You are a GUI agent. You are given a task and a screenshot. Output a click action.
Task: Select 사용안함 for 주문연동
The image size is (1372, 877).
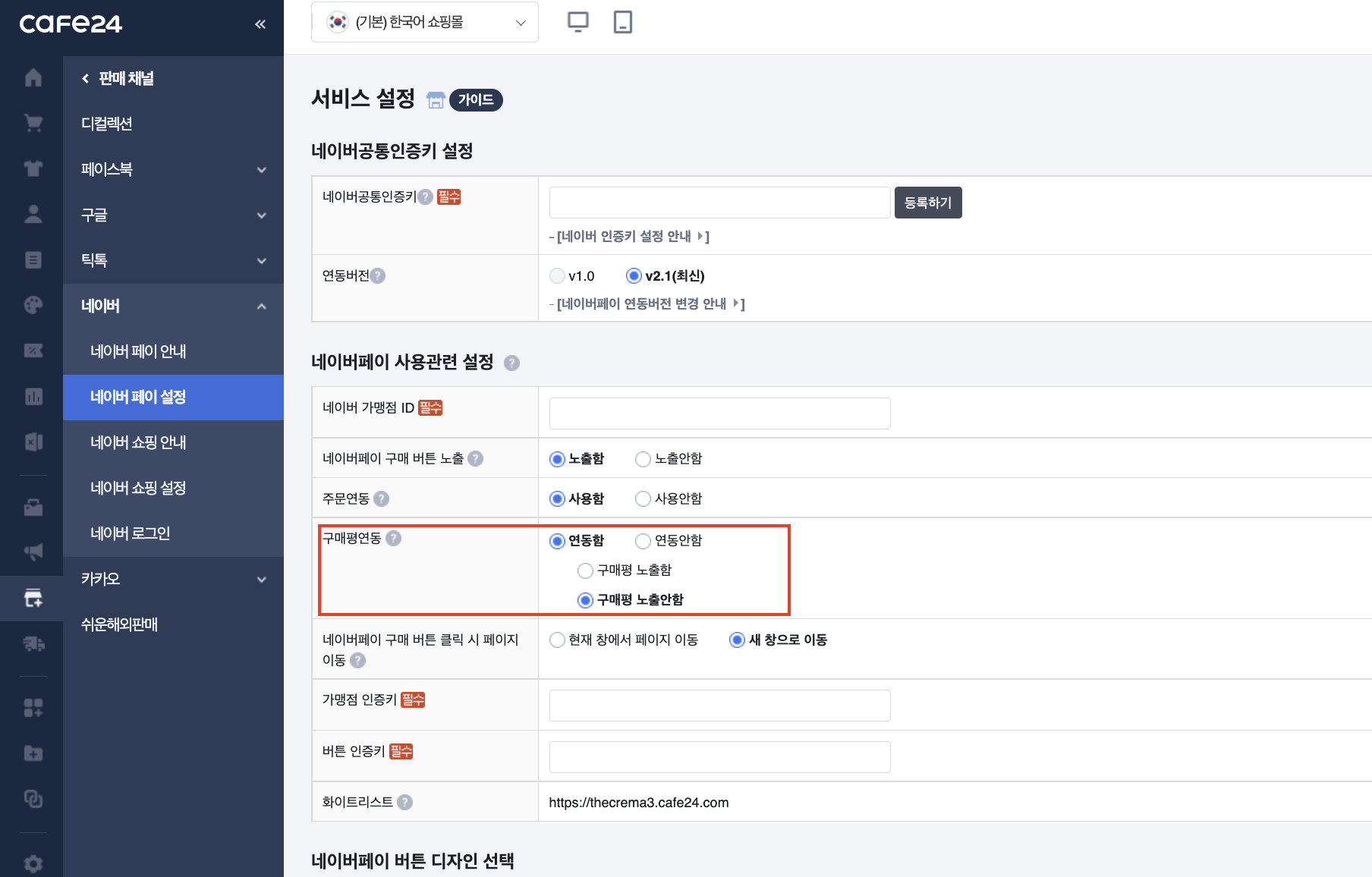pyautogui.click(x=644, y=498)
